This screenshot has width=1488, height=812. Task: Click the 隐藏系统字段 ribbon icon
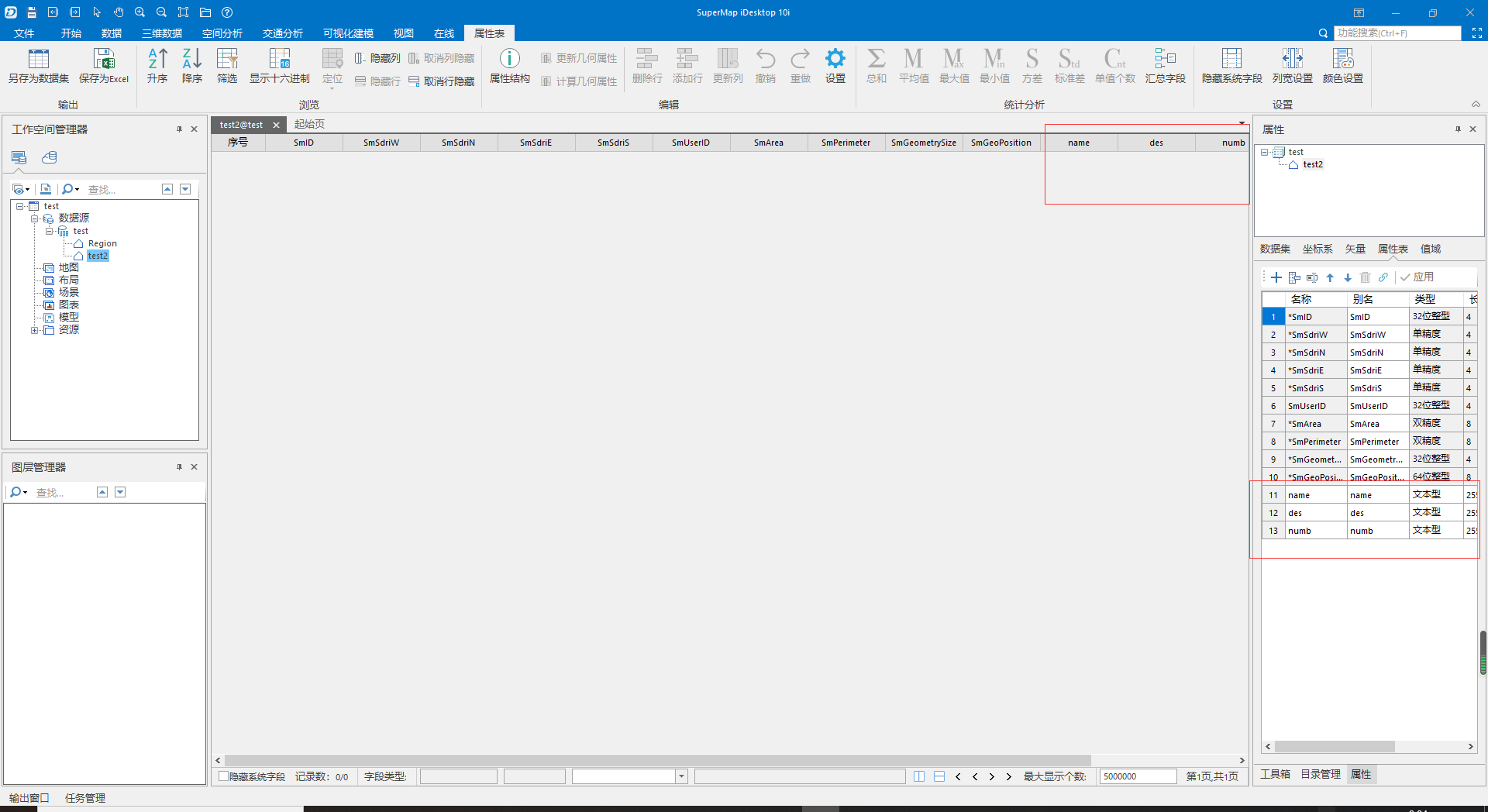1231,59
